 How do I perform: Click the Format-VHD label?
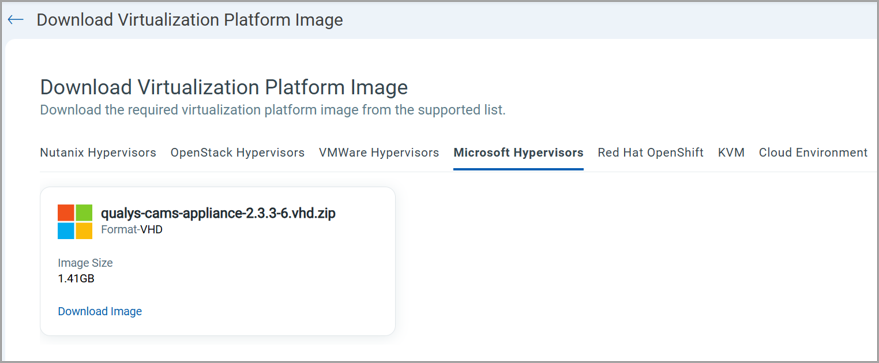132,230
